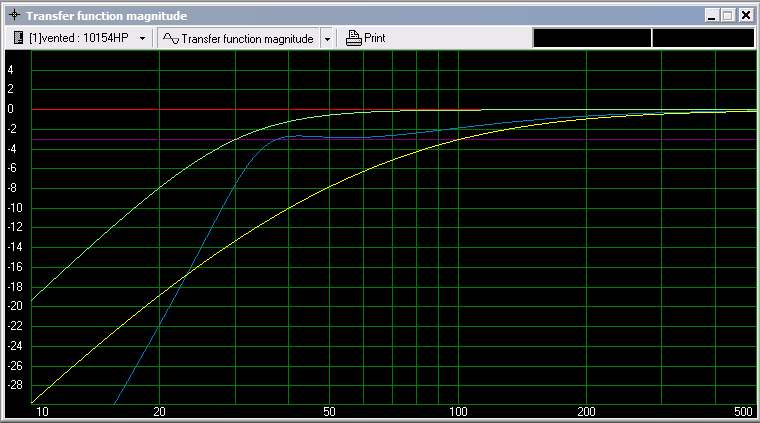
Task: Expand the graph type dropdown arrow
Action: [327, 39]
